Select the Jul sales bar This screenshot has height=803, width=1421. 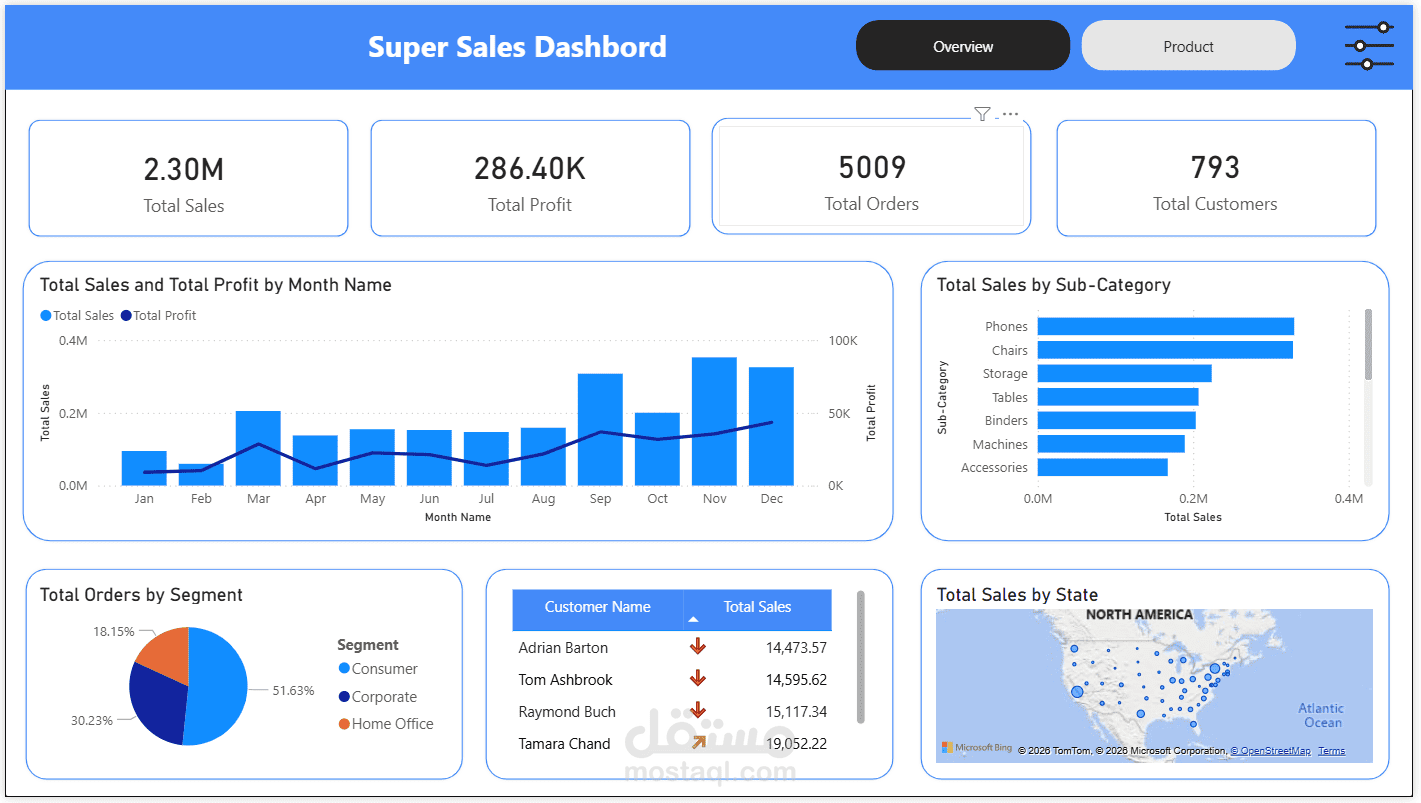(x=486, y=459)
